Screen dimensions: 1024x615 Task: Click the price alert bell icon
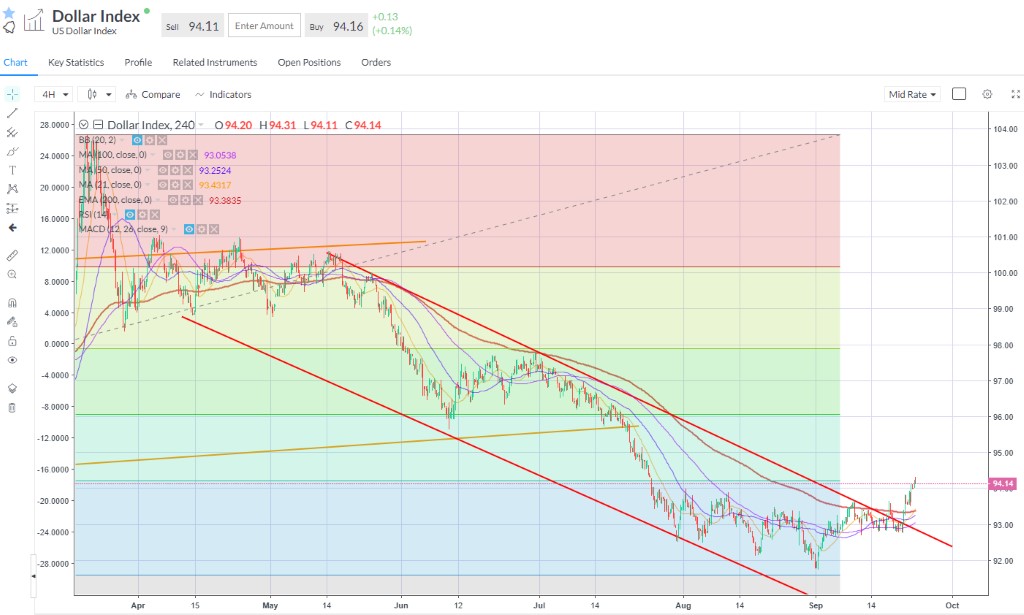coord(8,27)
